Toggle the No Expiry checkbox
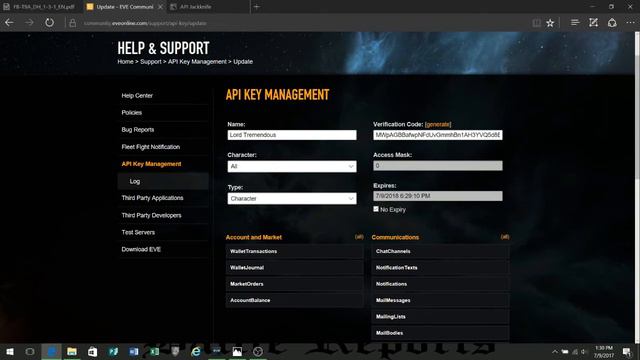This screenshot has height=360, width=640. 376,209
